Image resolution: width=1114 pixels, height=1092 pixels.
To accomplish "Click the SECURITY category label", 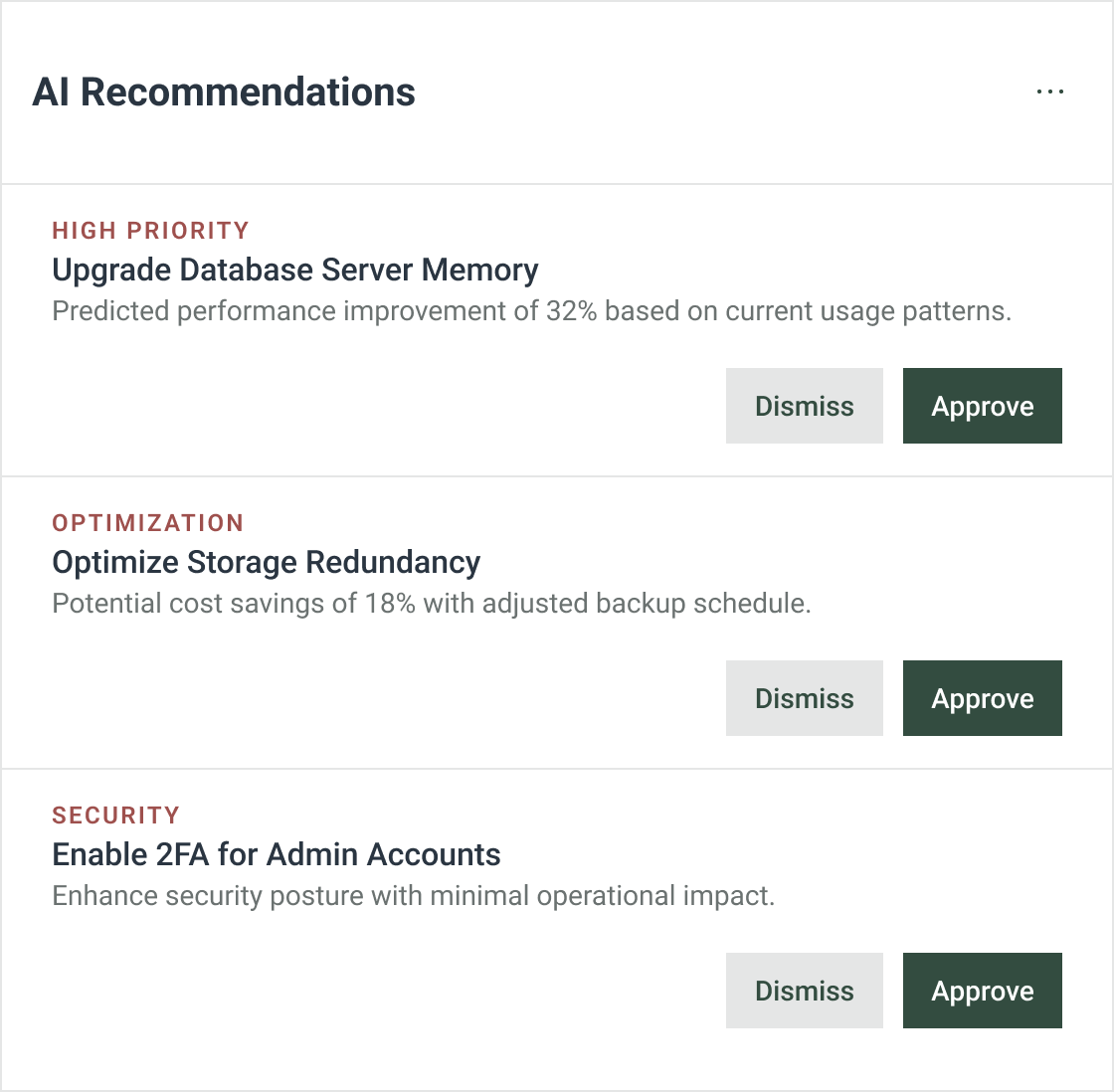I will [115, 816].
